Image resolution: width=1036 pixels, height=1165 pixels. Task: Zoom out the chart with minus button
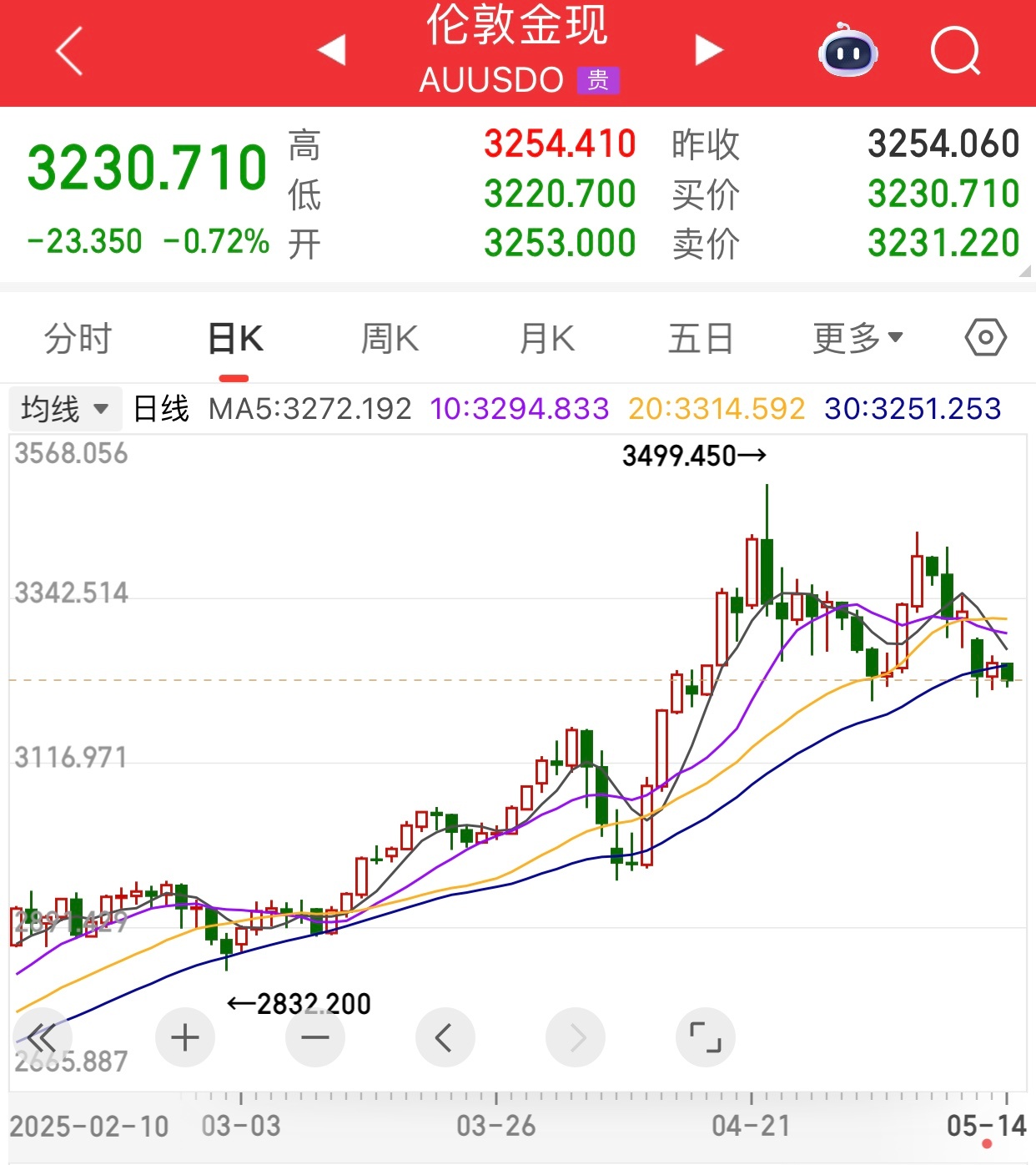coord(315,1038)
